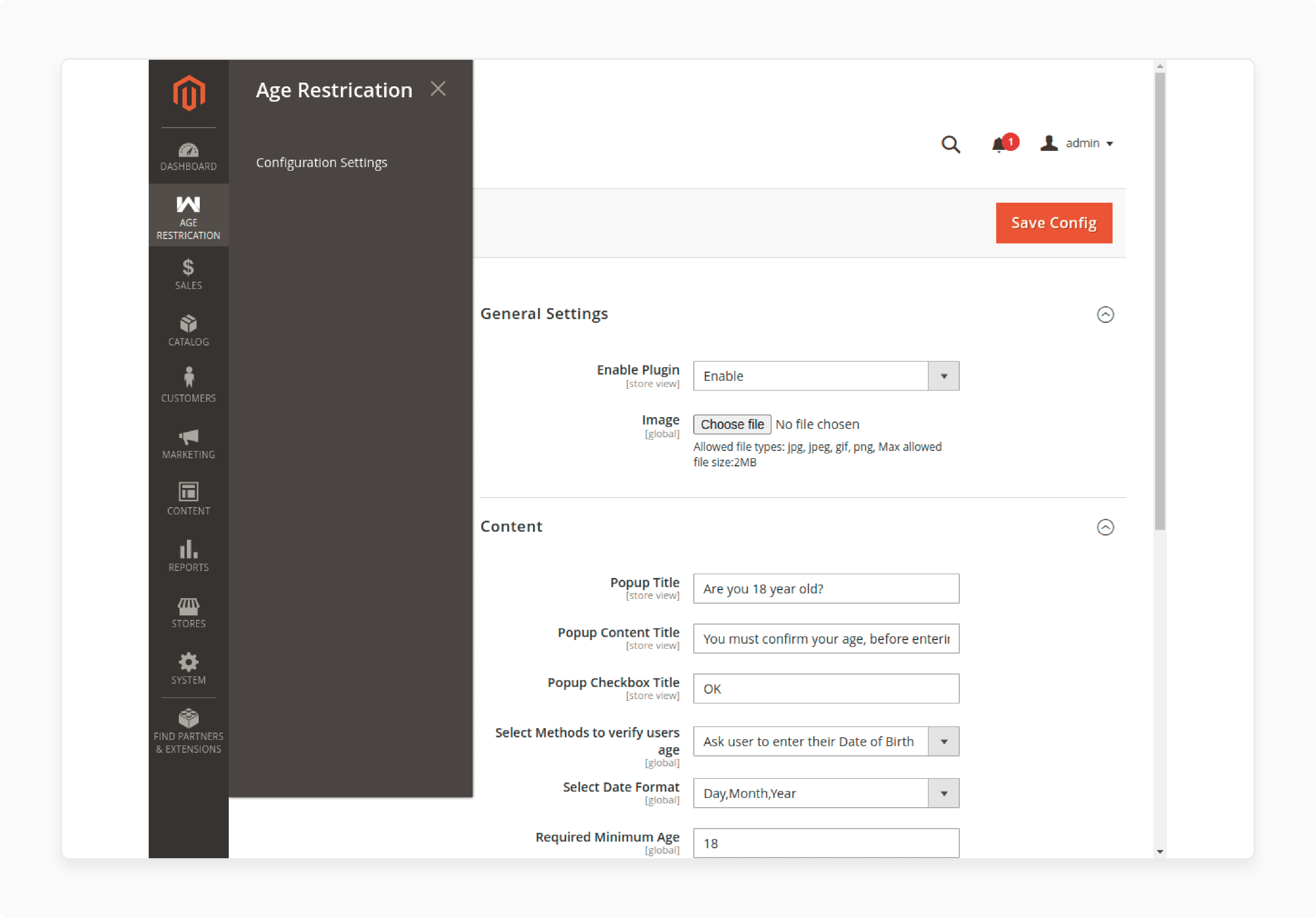Viewport: 1316px width, 918px height.
Task: Open the Select Date Format dropdown
Action: [x=826, y=793]
